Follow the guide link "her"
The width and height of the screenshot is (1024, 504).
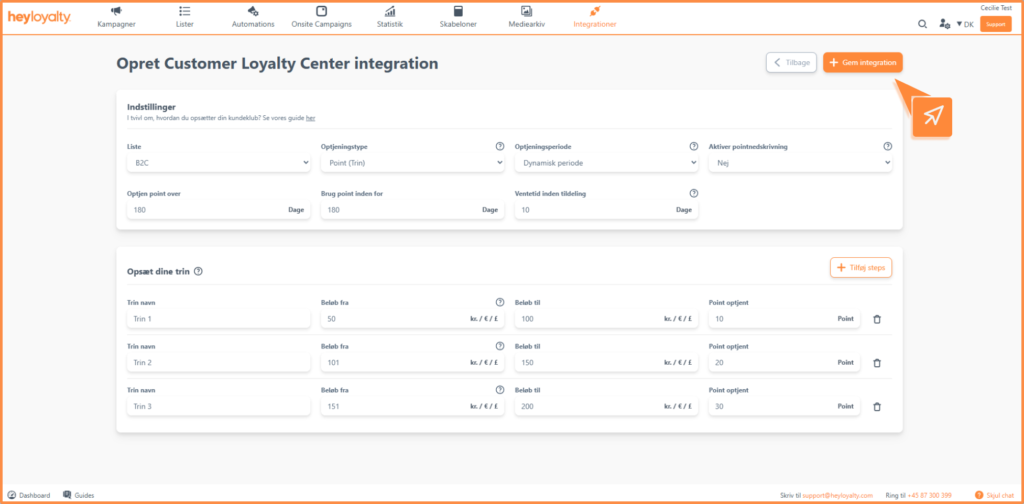[311, 118]
